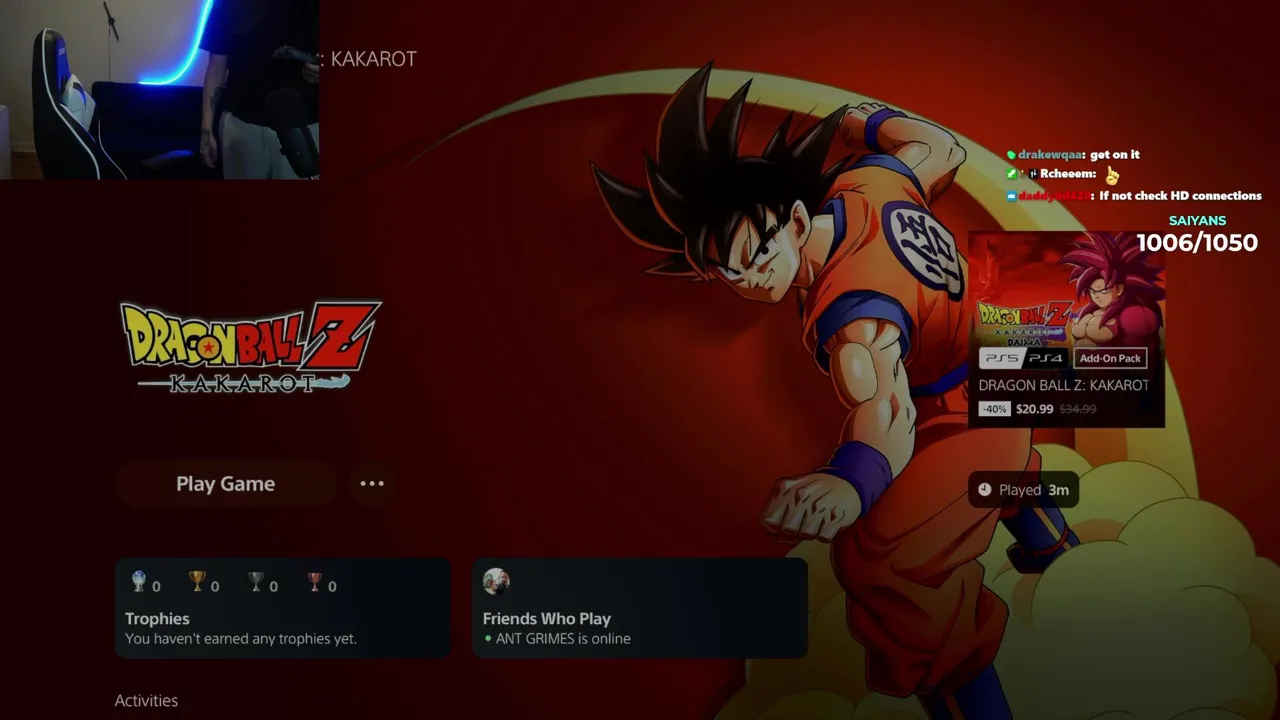
Task: Open the Trophies card
Action: 283,608
